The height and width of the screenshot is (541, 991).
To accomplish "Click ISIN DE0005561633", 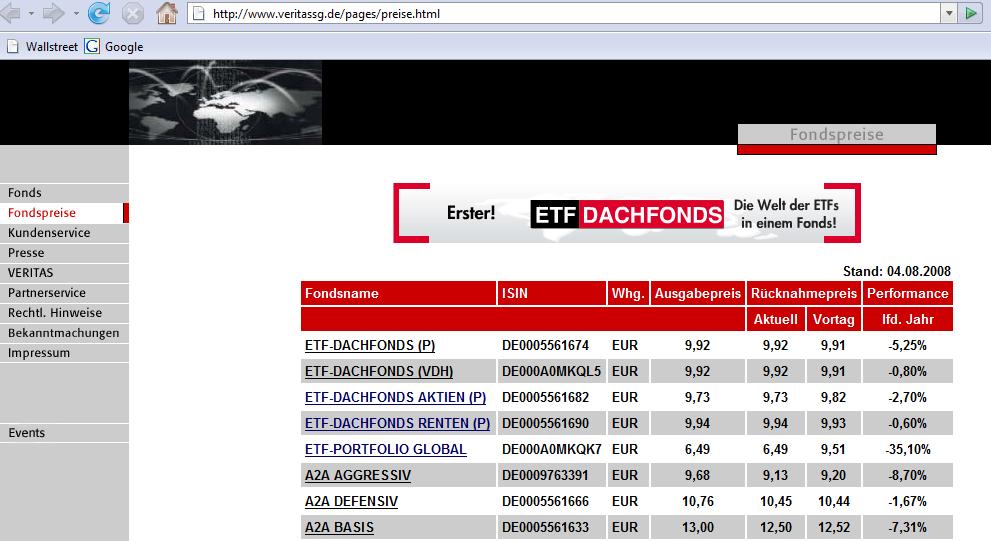I will [x=545, y=527].
